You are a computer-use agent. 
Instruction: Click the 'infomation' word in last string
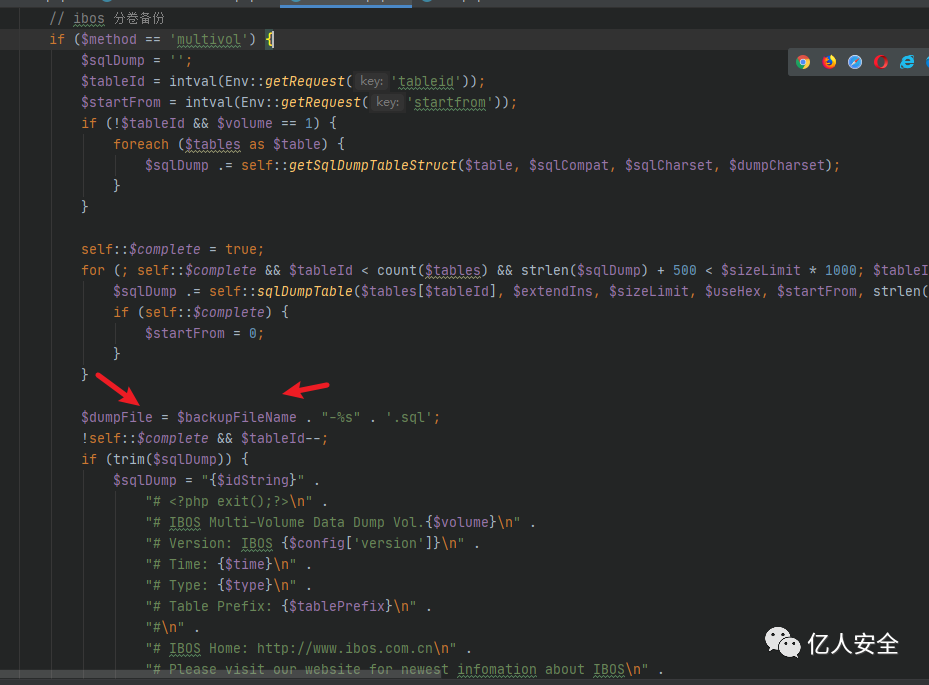[496, 670]
